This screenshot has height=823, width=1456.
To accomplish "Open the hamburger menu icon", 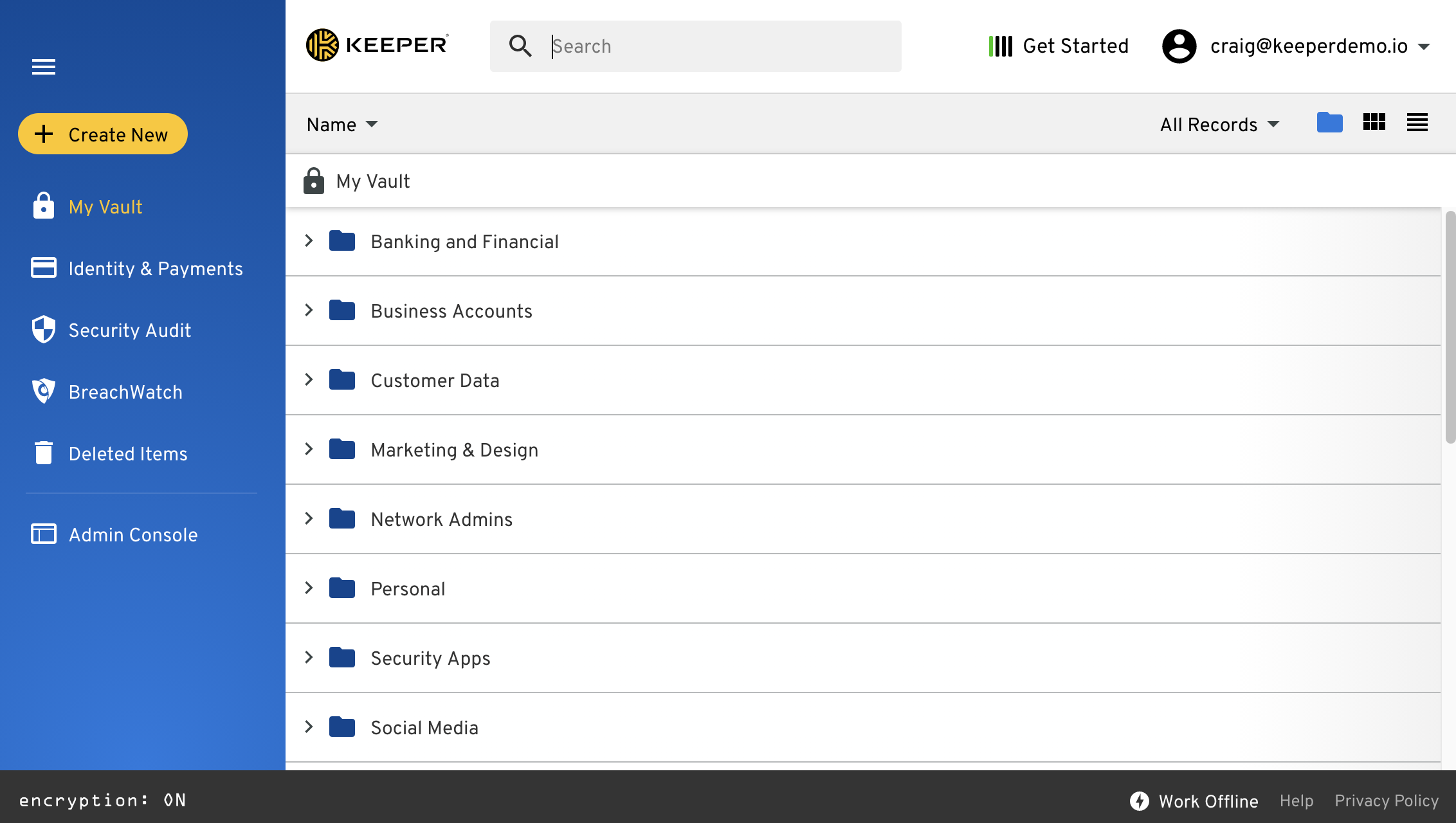I will 44,67.
